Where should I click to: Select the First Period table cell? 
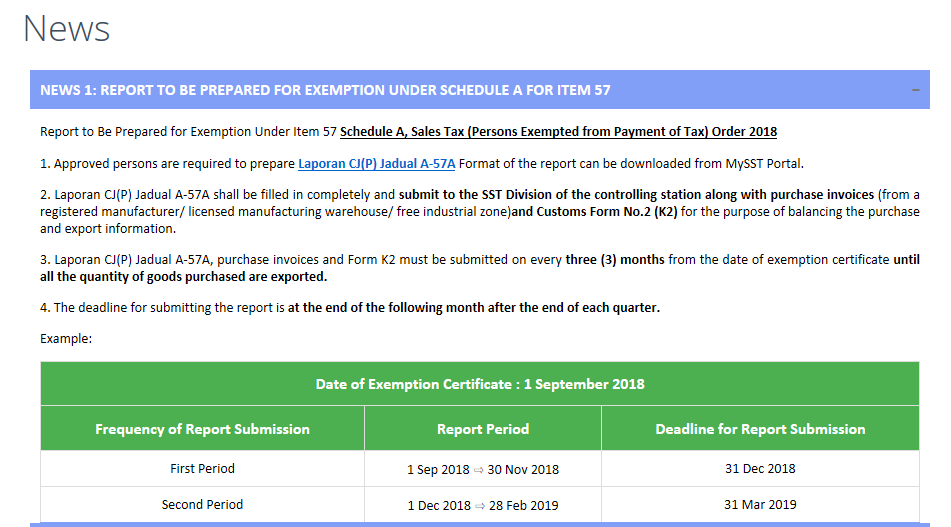(203, 469)
